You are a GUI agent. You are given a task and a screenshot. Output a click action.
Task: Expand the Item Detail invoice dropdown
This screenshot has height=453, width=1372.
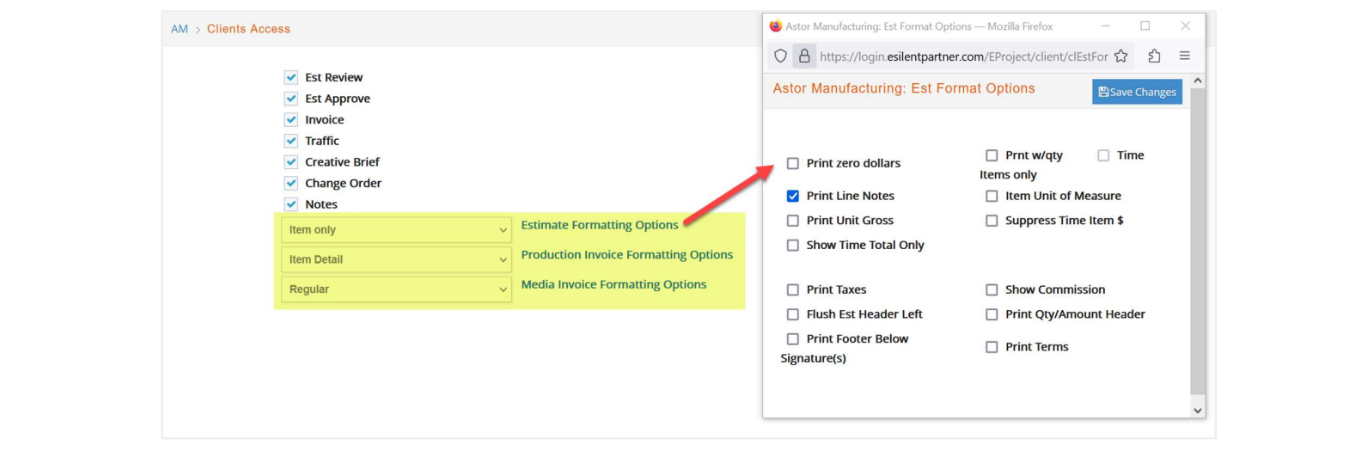pos(397,260)
